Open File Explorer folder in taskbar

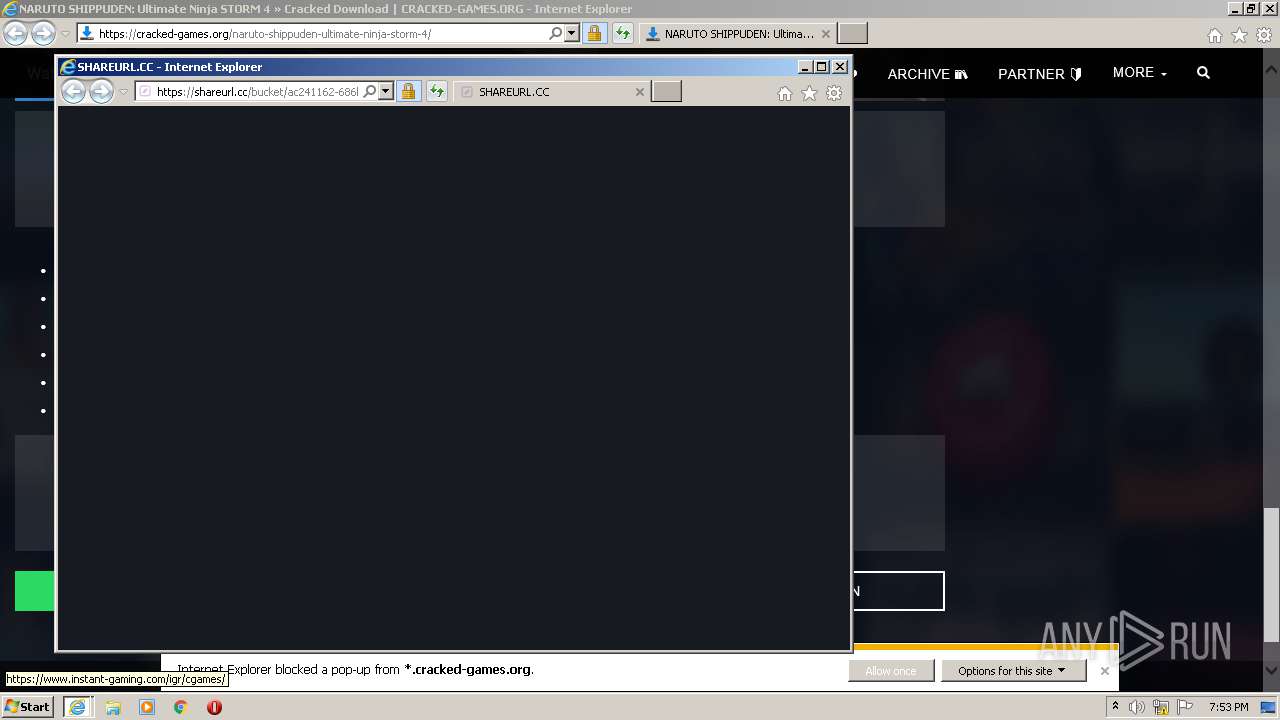[x=113, y=707]
